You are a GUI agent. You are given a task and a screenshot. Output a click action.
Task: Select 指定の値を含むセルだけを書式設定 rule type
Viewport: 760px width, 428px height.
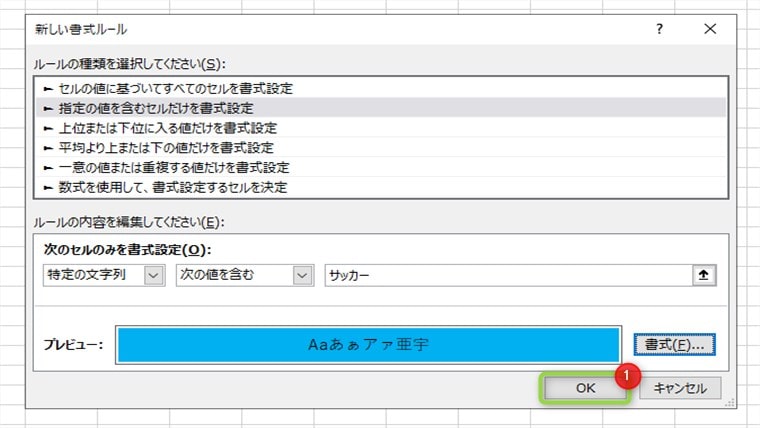pyautogui.click(x=380, y=108)
